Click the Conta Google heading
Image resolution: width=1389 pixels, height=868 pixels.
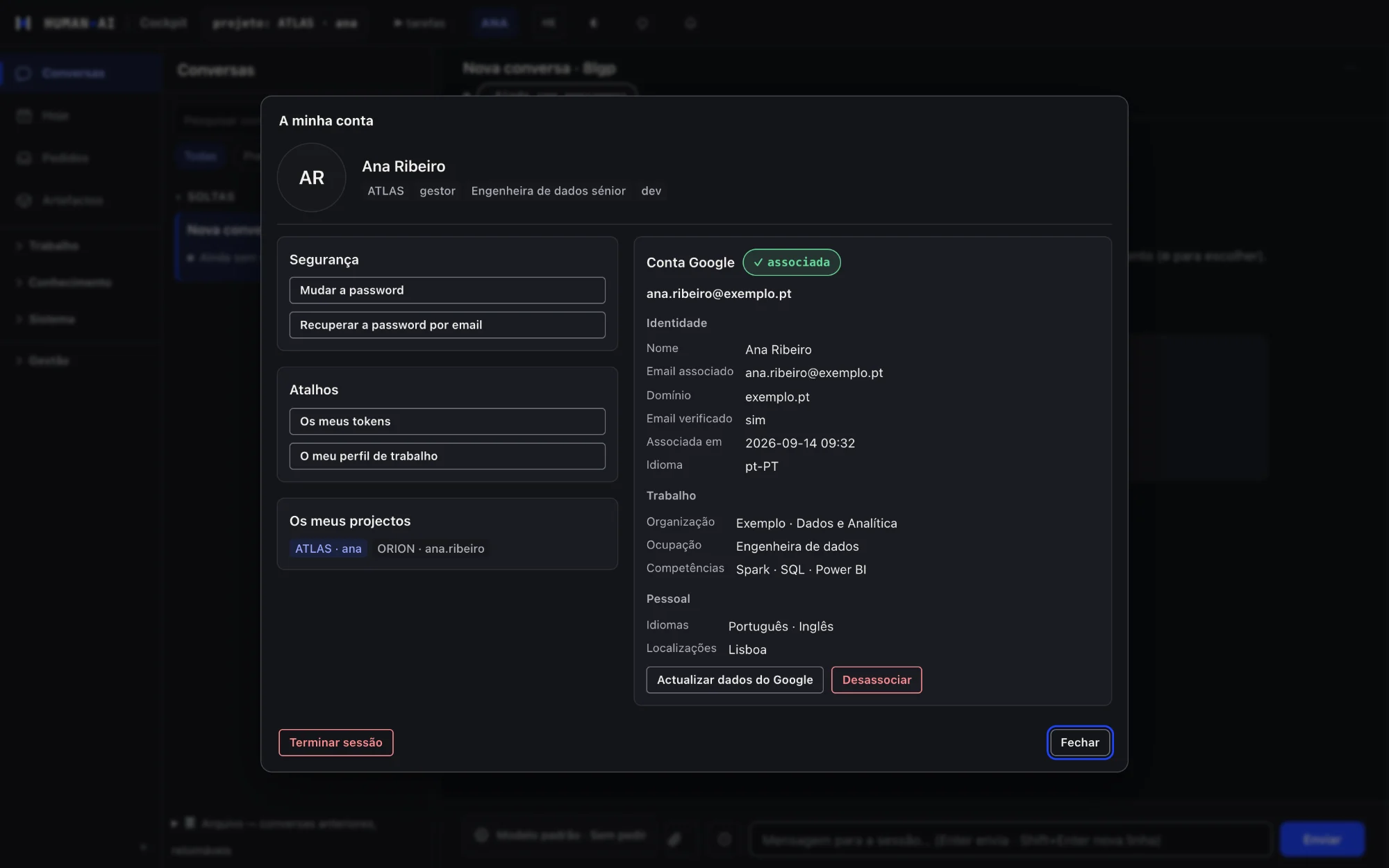690,262
